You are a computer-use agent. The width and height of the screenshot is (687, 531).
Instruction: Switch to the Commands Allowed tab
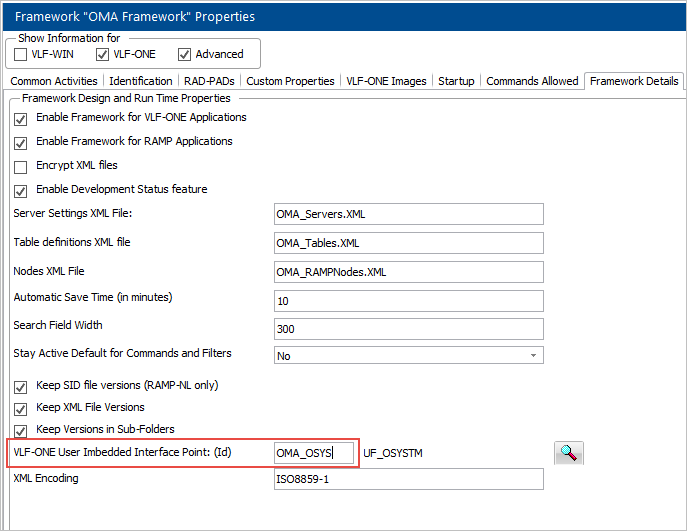pos(532,81)
